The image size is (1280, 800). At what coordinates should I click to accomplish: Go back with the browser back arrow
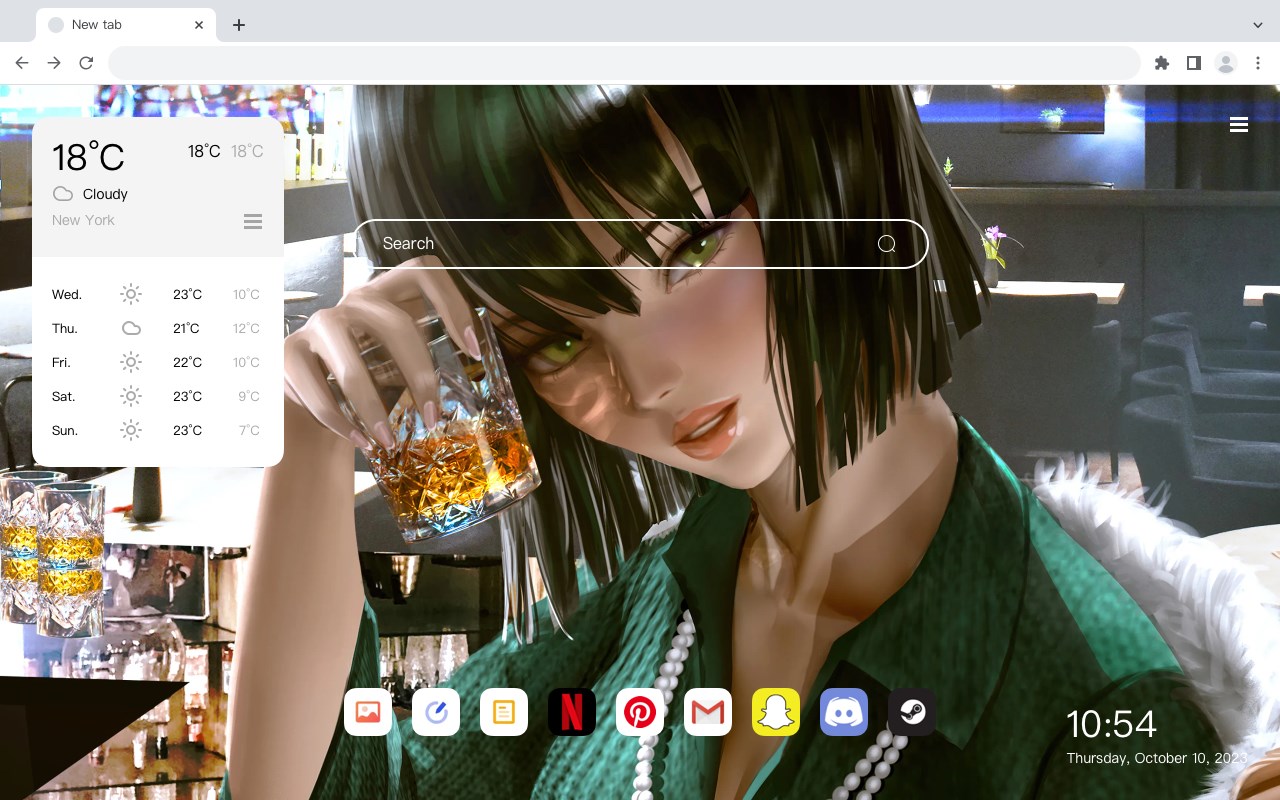[22, 63]
